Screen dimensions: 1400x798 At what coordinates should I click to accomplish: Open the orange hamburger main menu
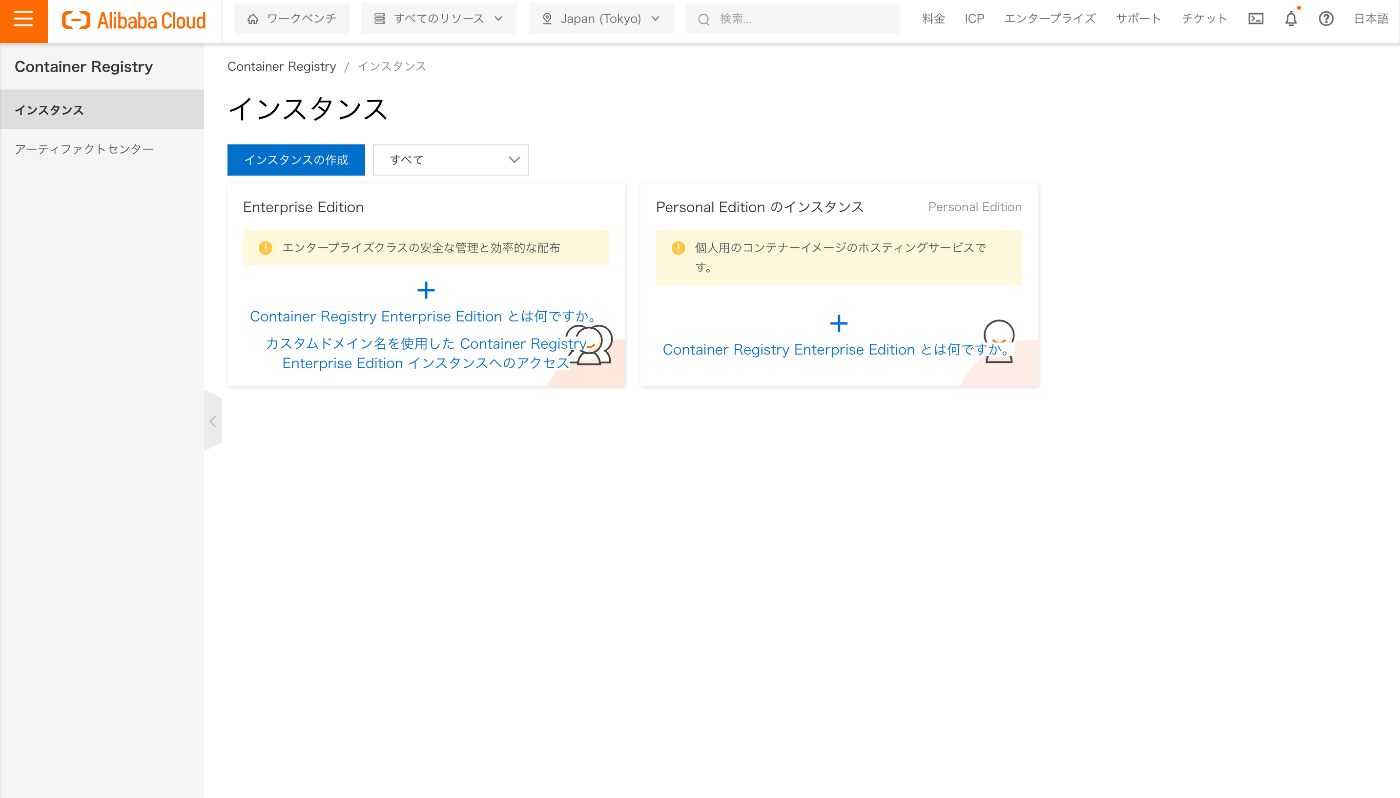(x=23, y=20)
